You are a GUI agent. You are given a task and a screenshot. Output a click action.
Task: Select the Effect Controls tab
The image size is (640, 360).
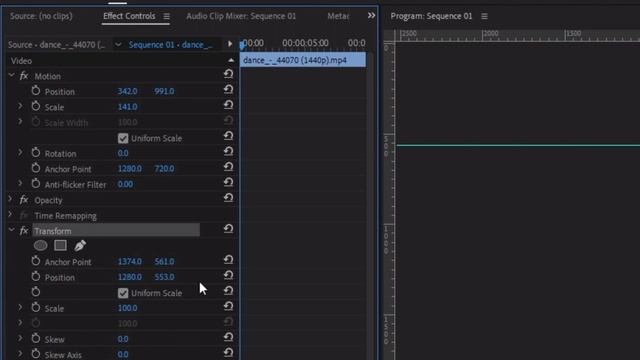129,16
